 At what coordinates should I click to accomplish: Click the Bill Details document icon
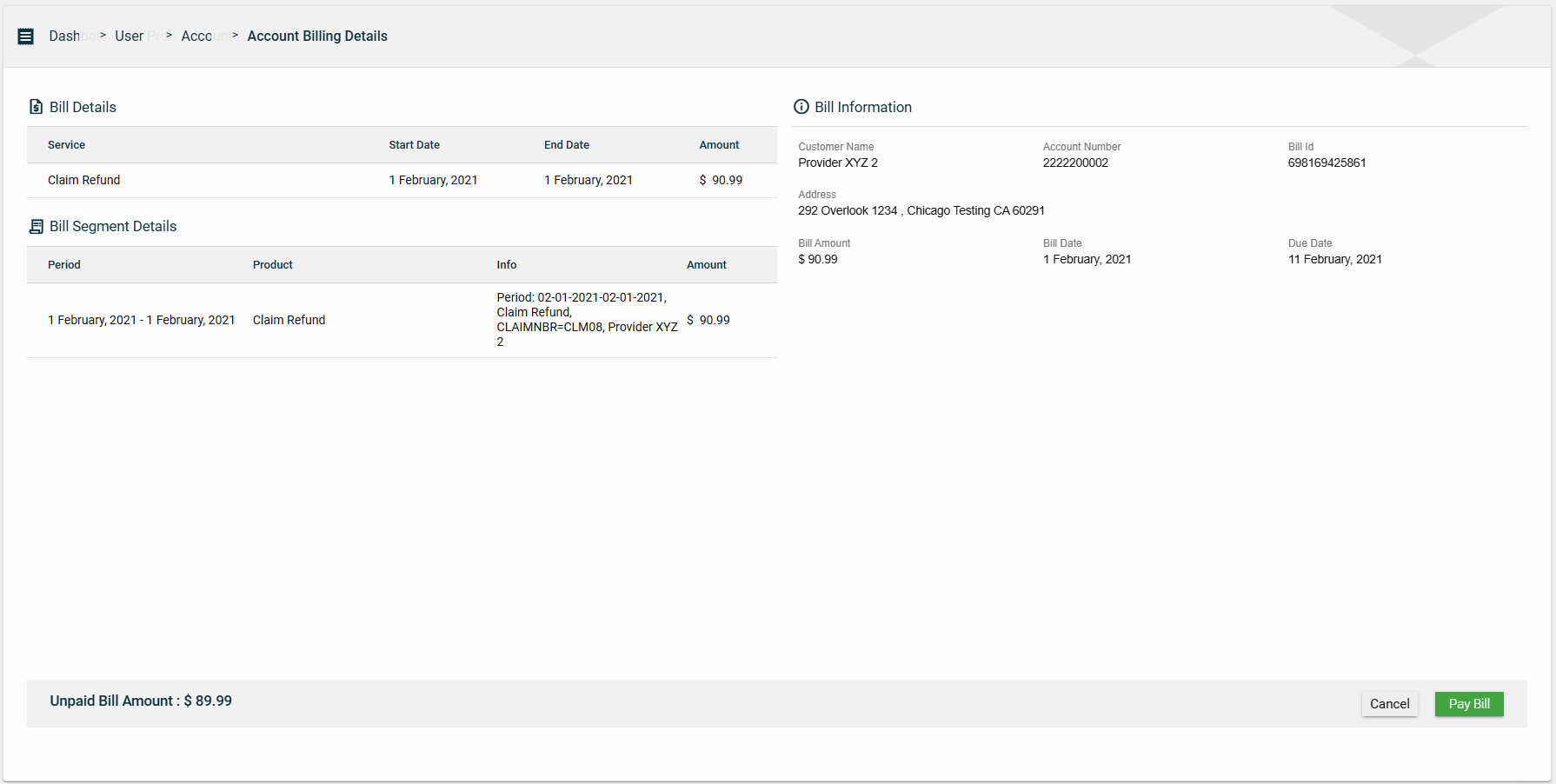(x=36, y=107)
